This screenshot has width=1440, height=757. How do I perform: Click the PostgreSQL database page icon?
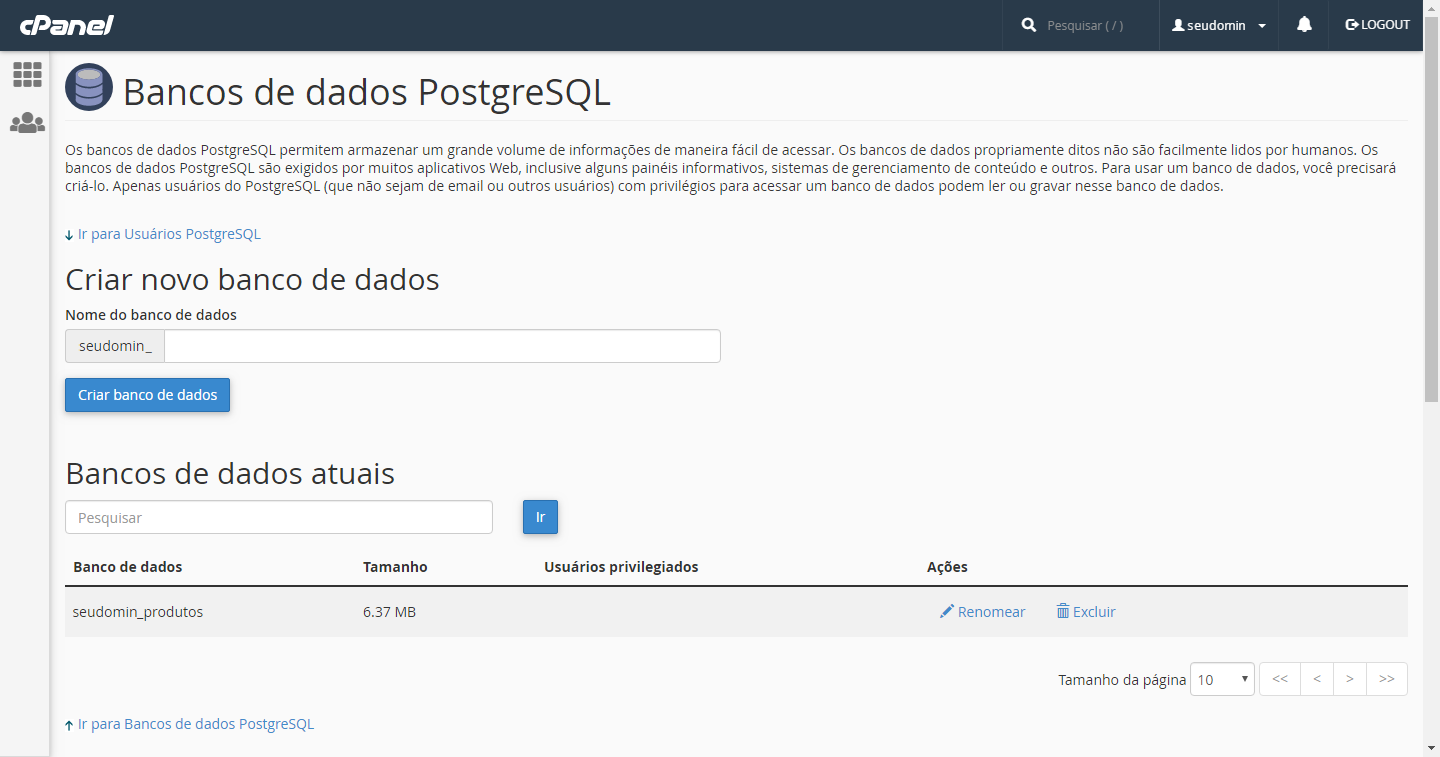coord(89,87)
